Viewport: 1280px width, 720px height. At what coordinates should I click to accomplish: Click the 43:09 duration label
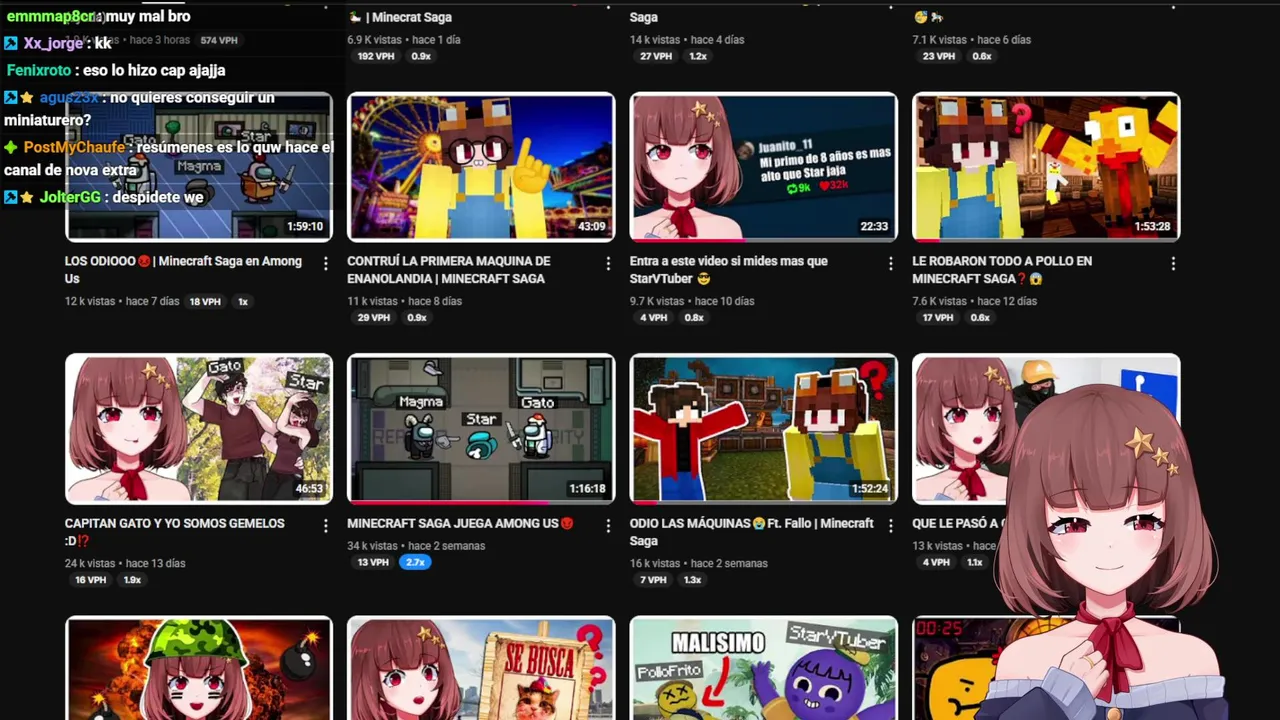592,227
